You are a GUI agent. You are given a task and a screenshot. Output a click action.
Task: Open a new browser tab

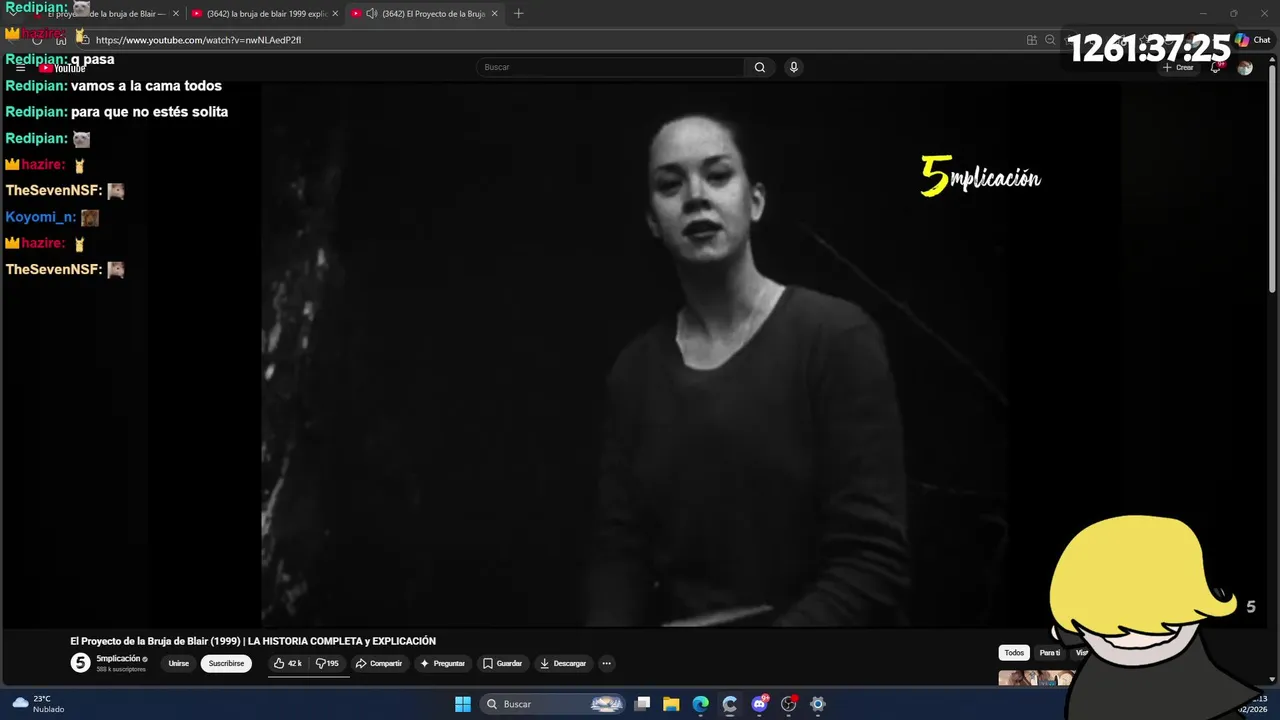pos(518,14)
